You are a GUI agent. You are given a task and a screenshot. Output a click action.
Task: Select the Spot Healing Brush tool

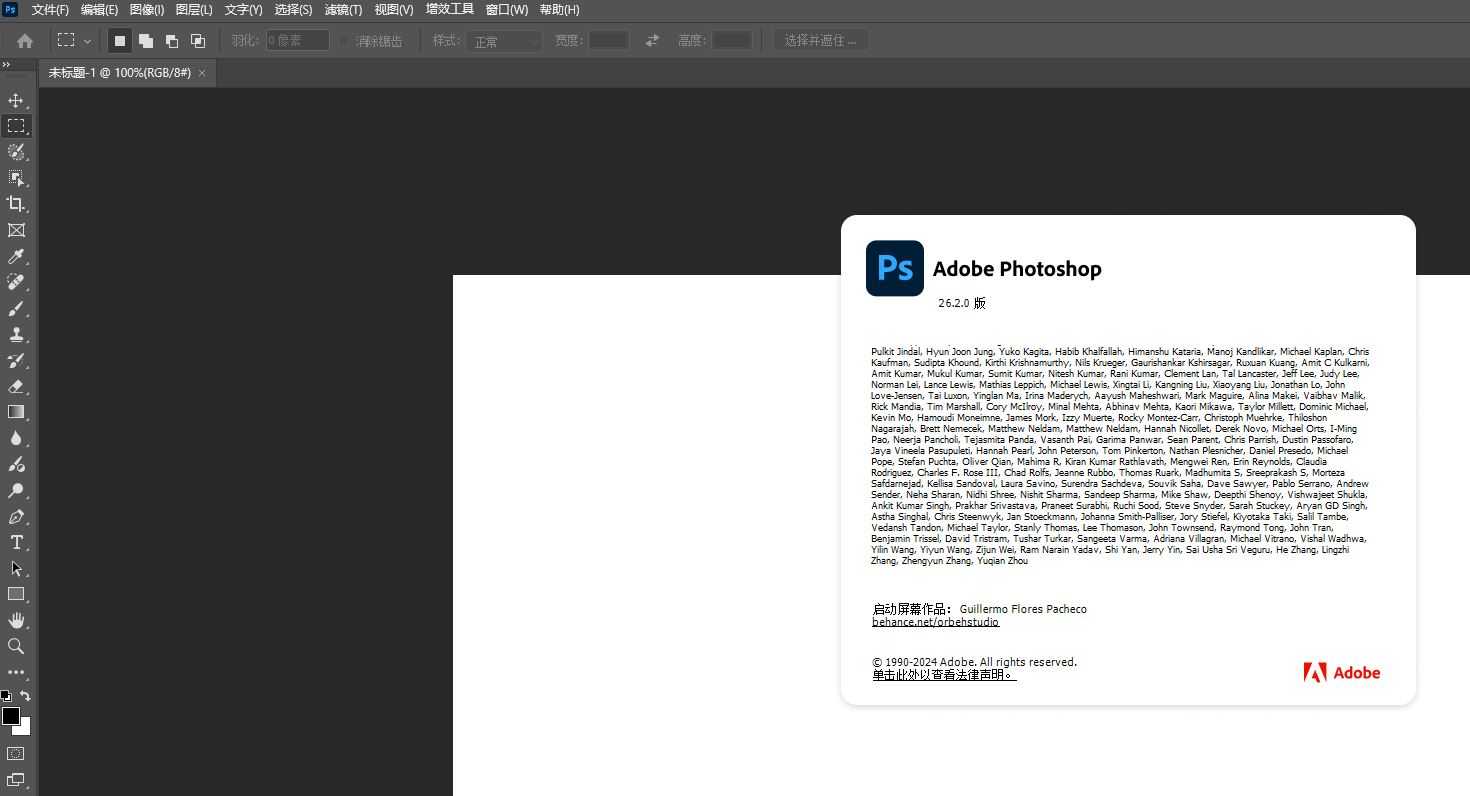[x=16, y=283]
